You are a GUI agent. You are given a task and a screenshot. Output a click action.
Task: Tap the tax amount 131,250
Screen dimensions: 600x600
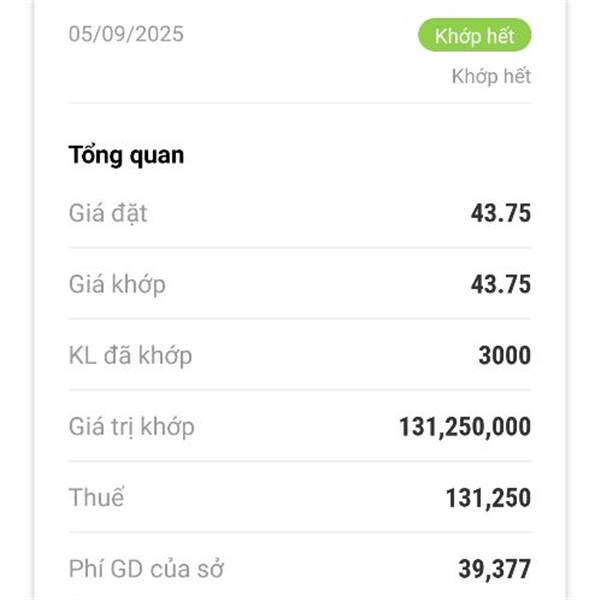(488, 498)
